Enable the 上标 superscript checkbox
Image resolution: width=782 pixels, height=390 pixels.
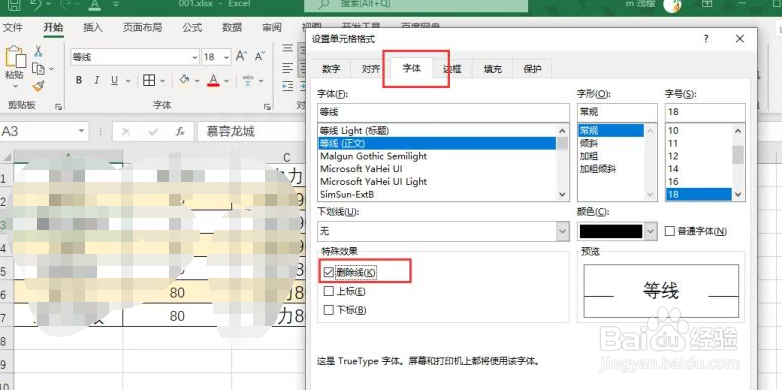tap(328, 291)
